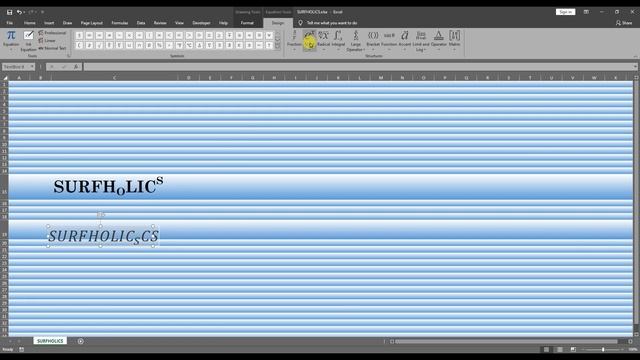
Task: Switch to the Home tab
Action: click(x=29, y=23)
